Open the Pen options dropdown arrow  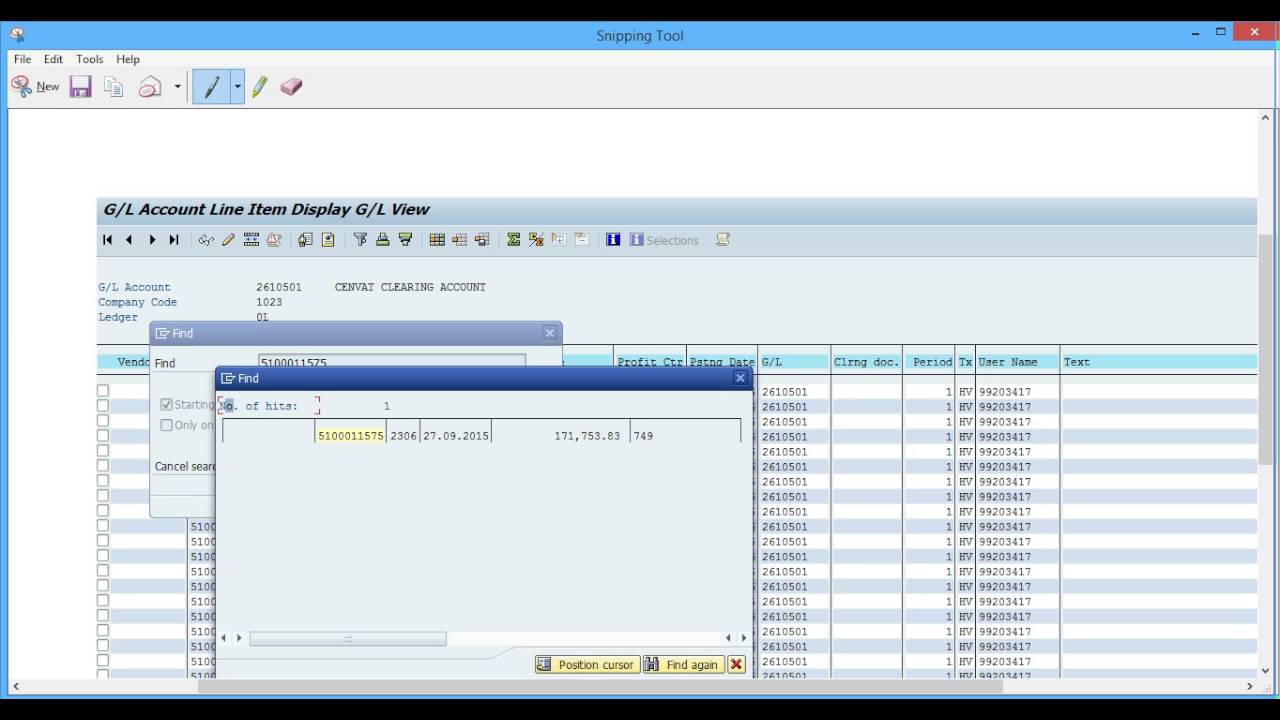[238, 87]
